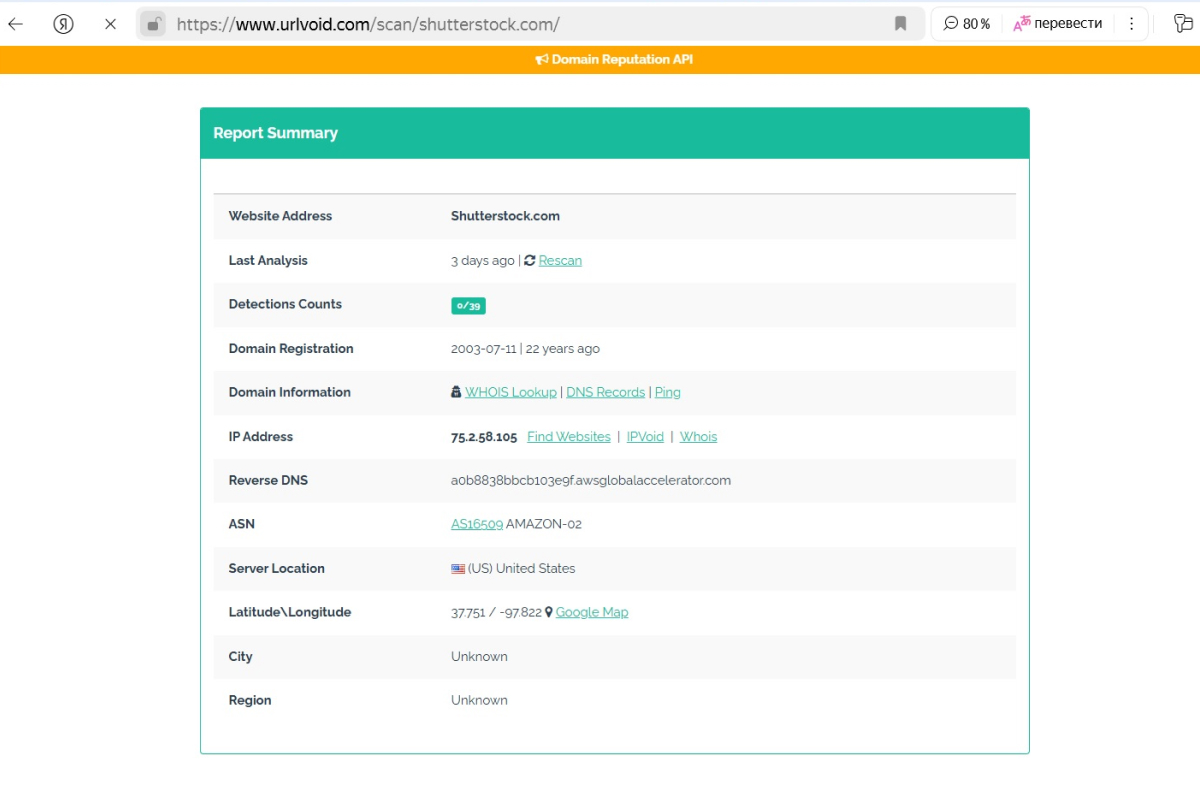Open the 80% reader/zoom indicator
Viewport: 1200px width, 800px height.
pyautogui.click(x=967, y=24)
